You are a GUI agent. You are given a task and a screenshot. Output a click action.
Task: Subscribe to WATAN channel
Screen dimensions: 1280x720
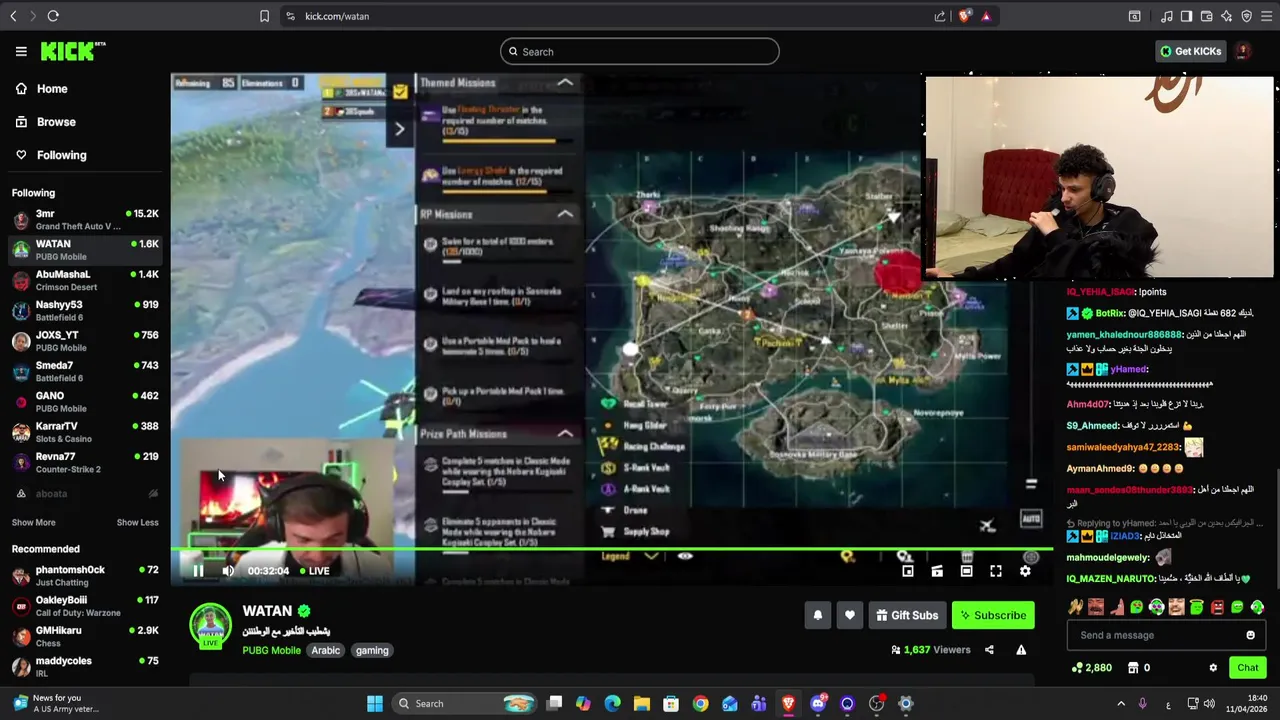[993, 615]
